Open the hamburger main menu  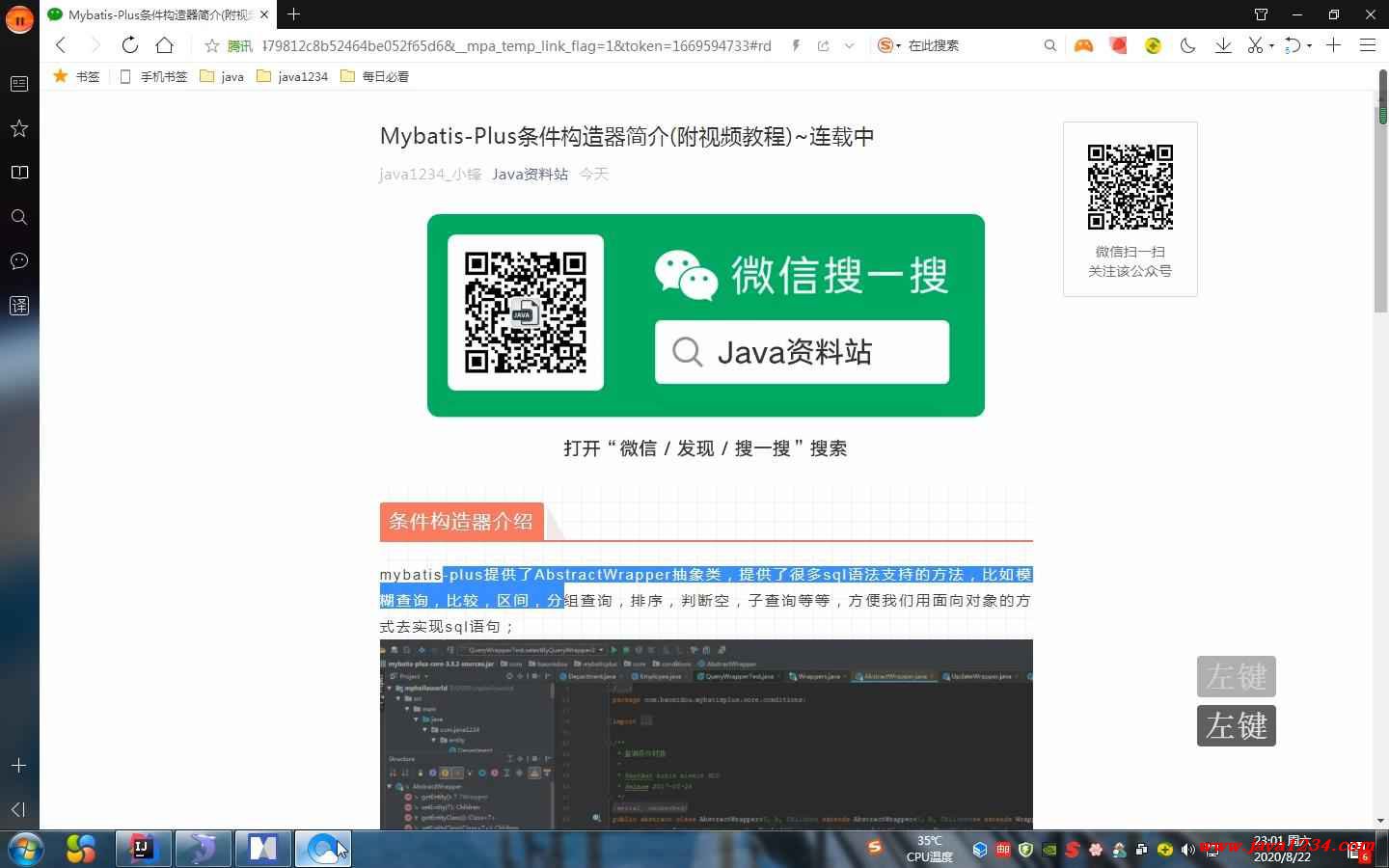click(1368, 45)
